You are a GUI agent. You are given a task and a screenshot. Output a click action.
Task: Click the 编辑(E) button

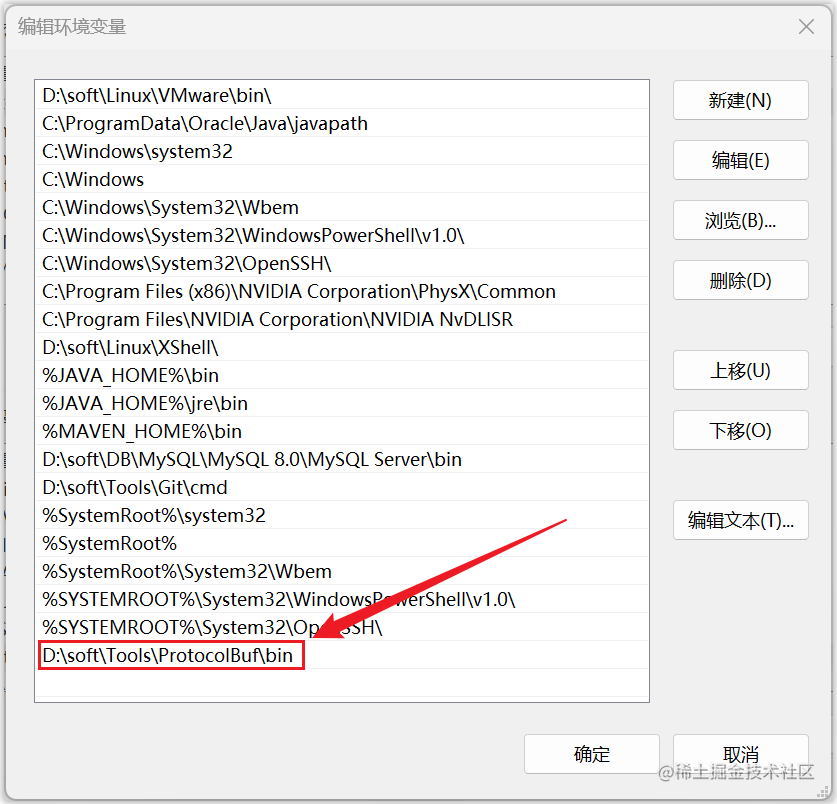[740, 160]
